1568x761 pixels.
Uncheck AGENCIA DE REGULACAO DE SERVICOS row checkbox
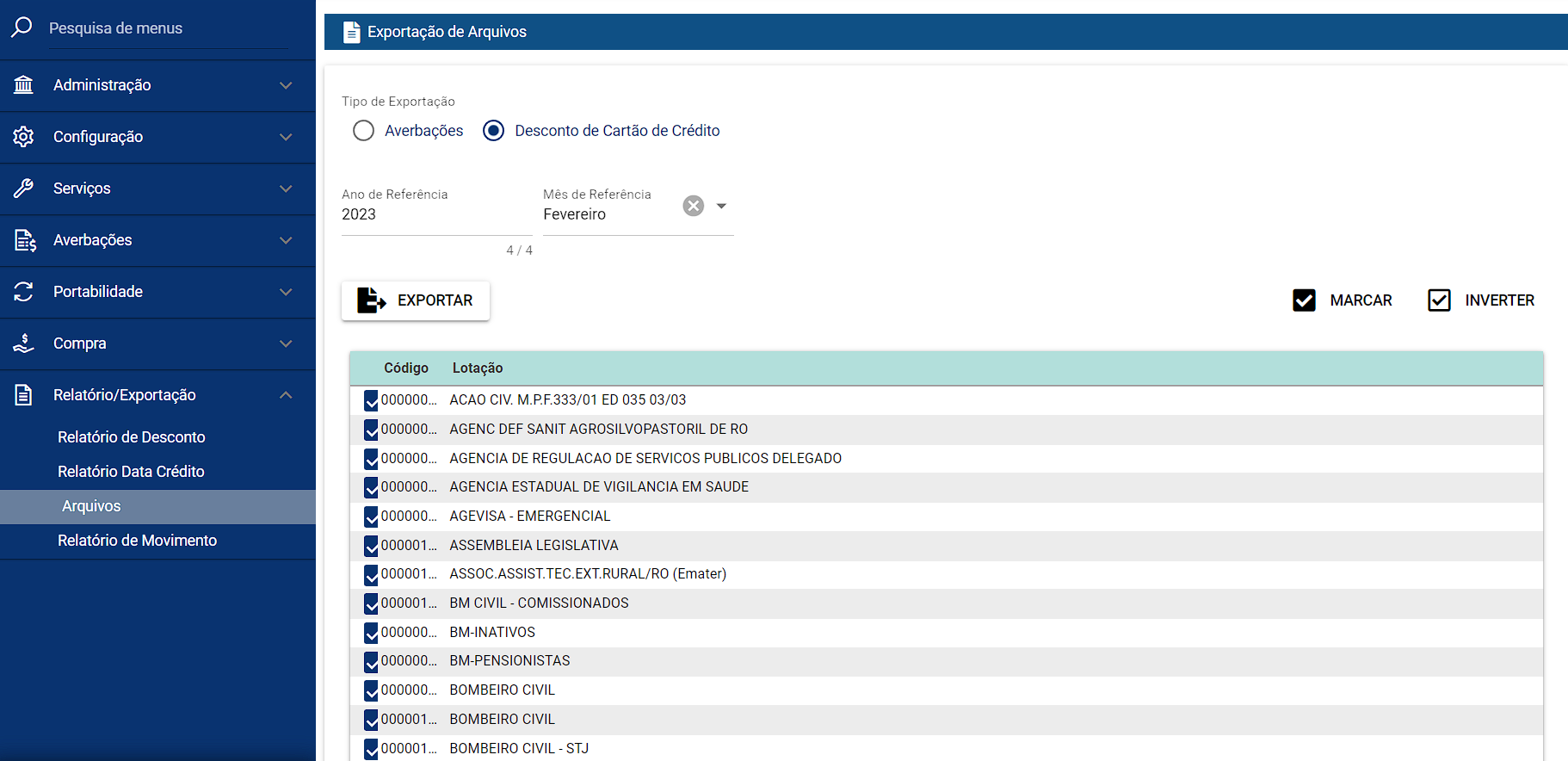tap(371, 459)
